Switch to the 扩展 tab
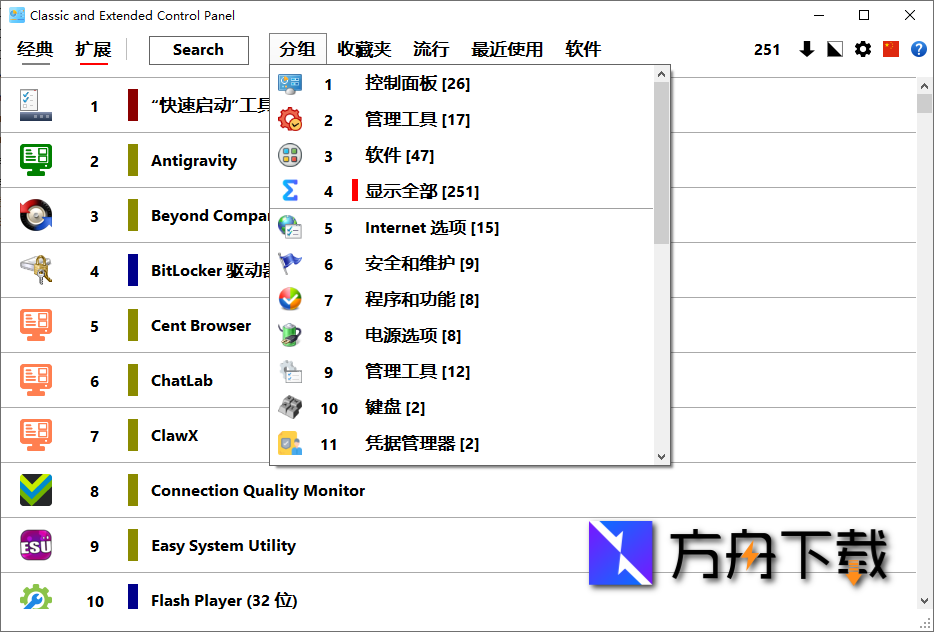Screen dimensions: 934x632 point(91,49)
